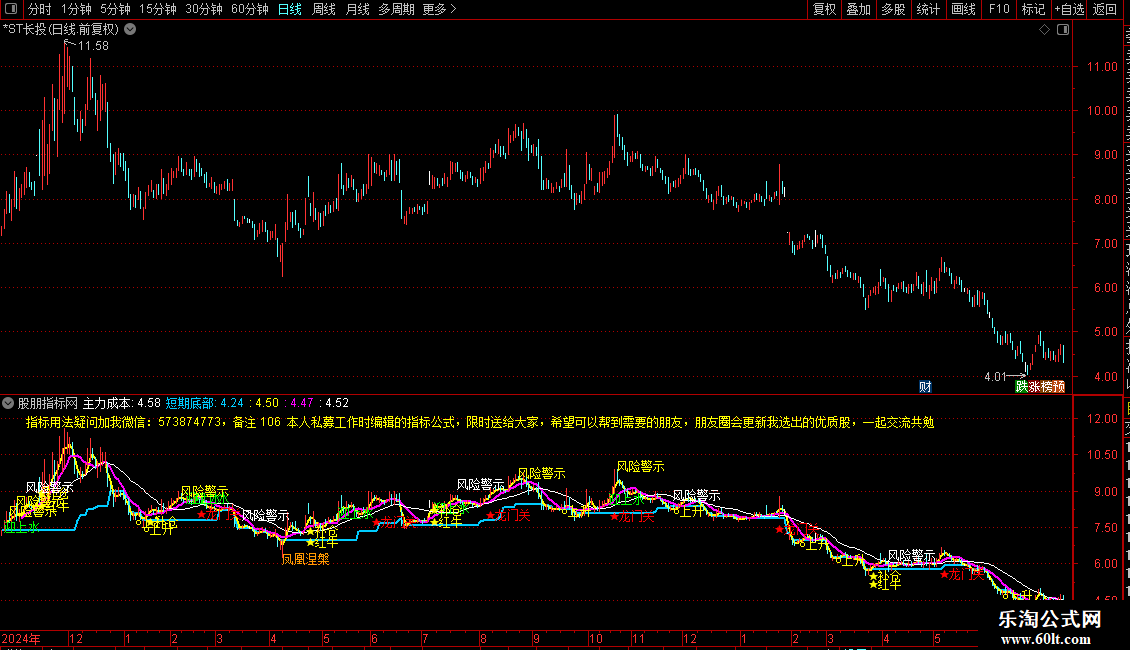Image resolution: width=1130 pixels, height=650 pixels.
Task: Click the blue 财 marker
Action: [x=925, y=387]
